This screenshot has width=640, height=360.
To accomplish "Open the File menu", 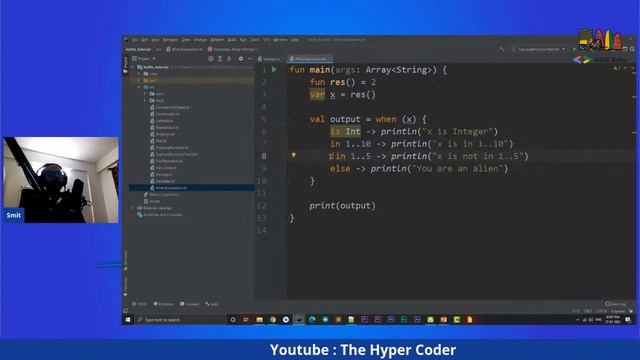I will pyautogui.click(x=134, y=40).
